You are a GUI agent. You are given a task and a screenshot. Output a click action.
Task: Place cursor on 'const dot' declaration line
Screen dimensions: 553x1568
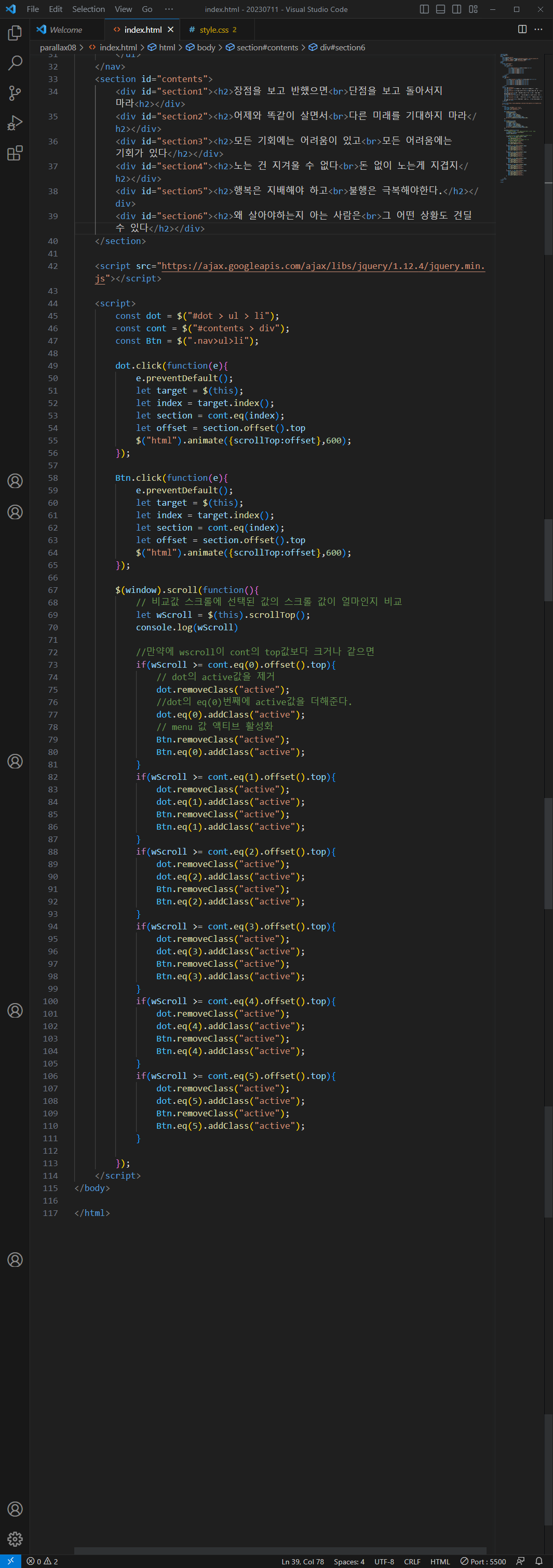pyautogui.click(x=197, y=316)
